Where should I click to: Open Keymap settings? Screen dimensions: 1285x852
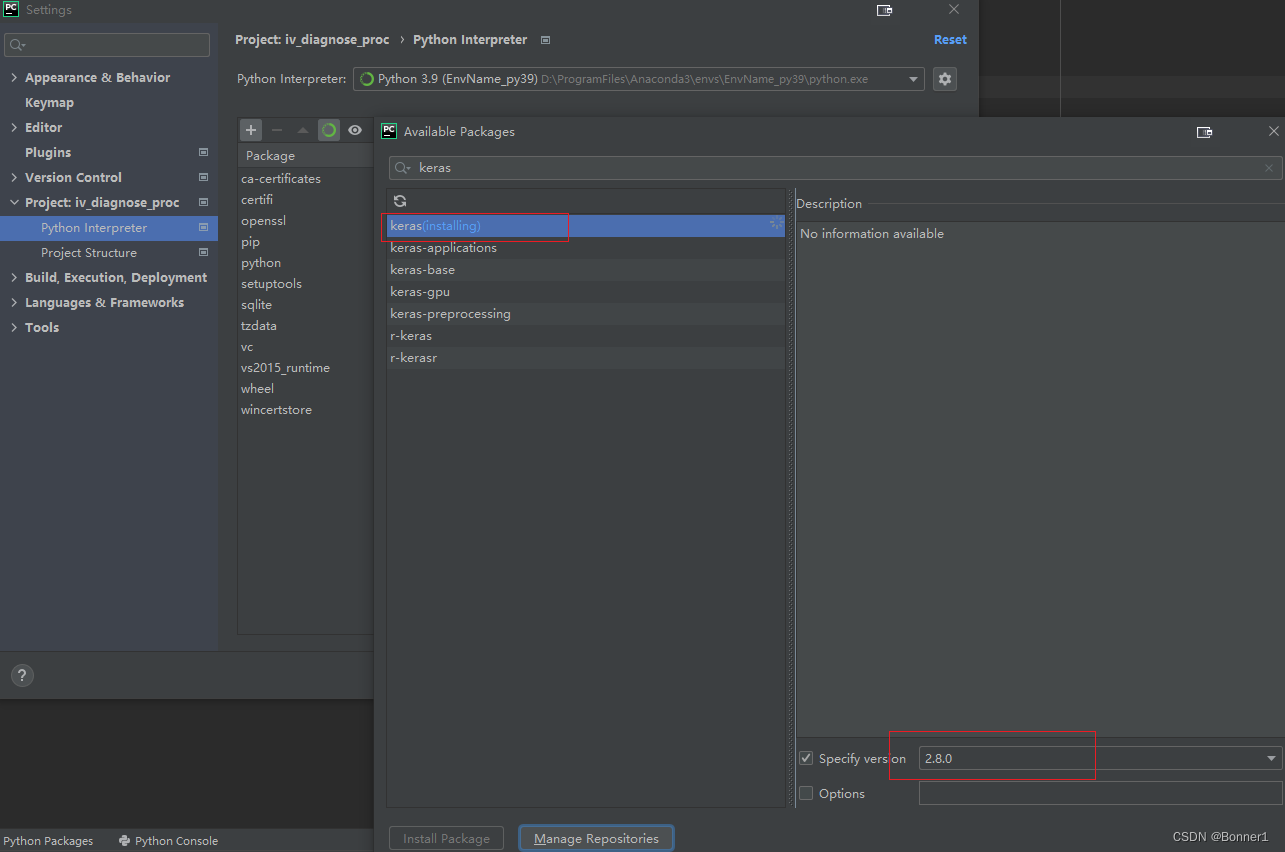click(49, 102)
